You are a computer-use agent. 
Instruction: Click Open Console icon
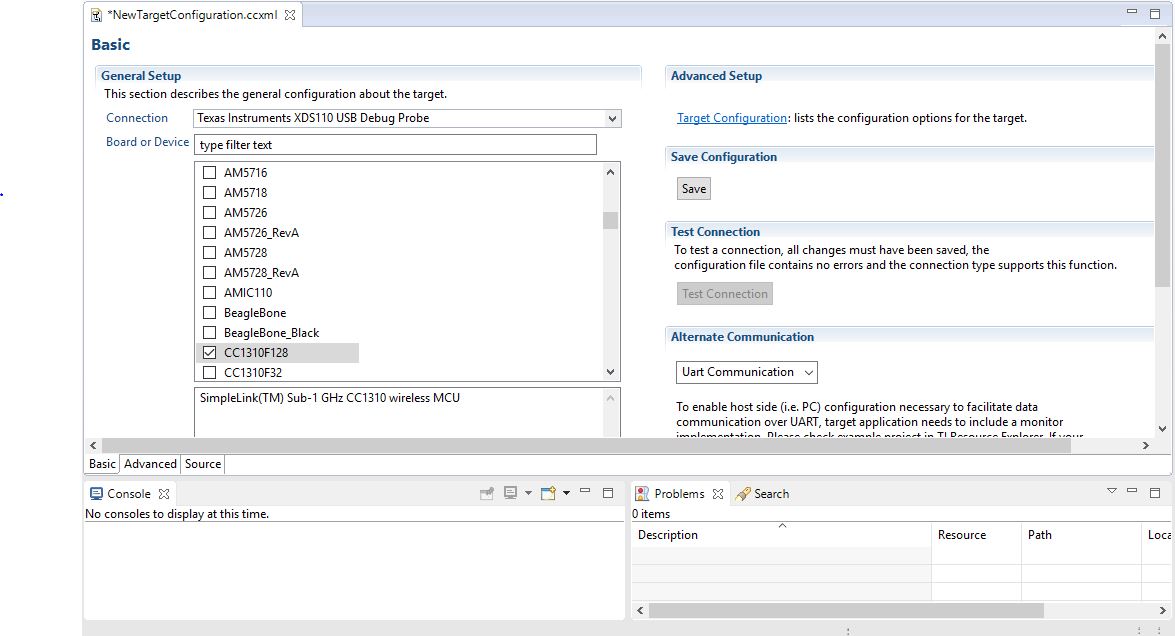coord(549,493)
